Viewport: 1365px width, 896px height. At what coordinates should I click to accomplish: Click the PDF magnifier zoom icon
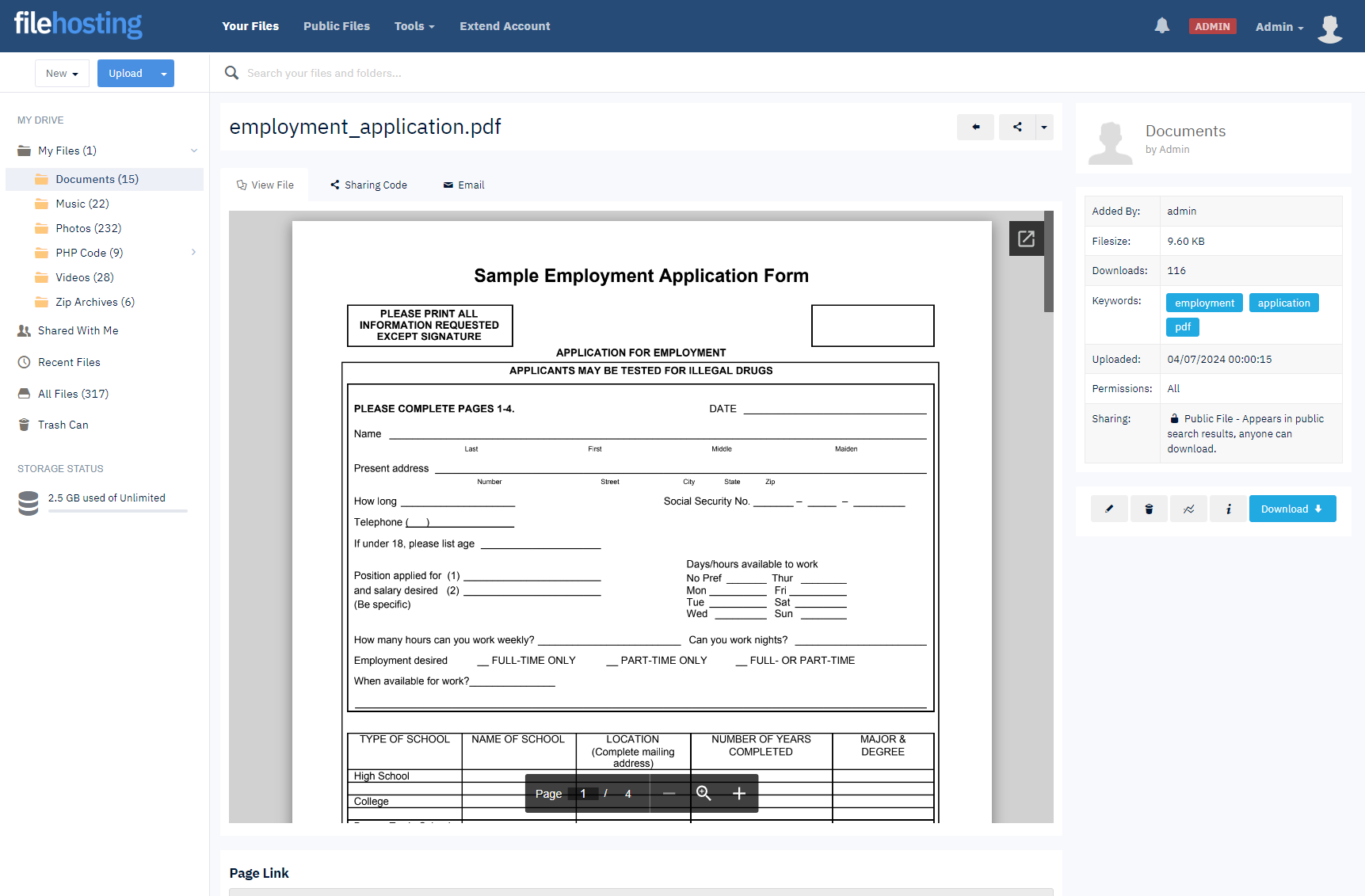703,794
